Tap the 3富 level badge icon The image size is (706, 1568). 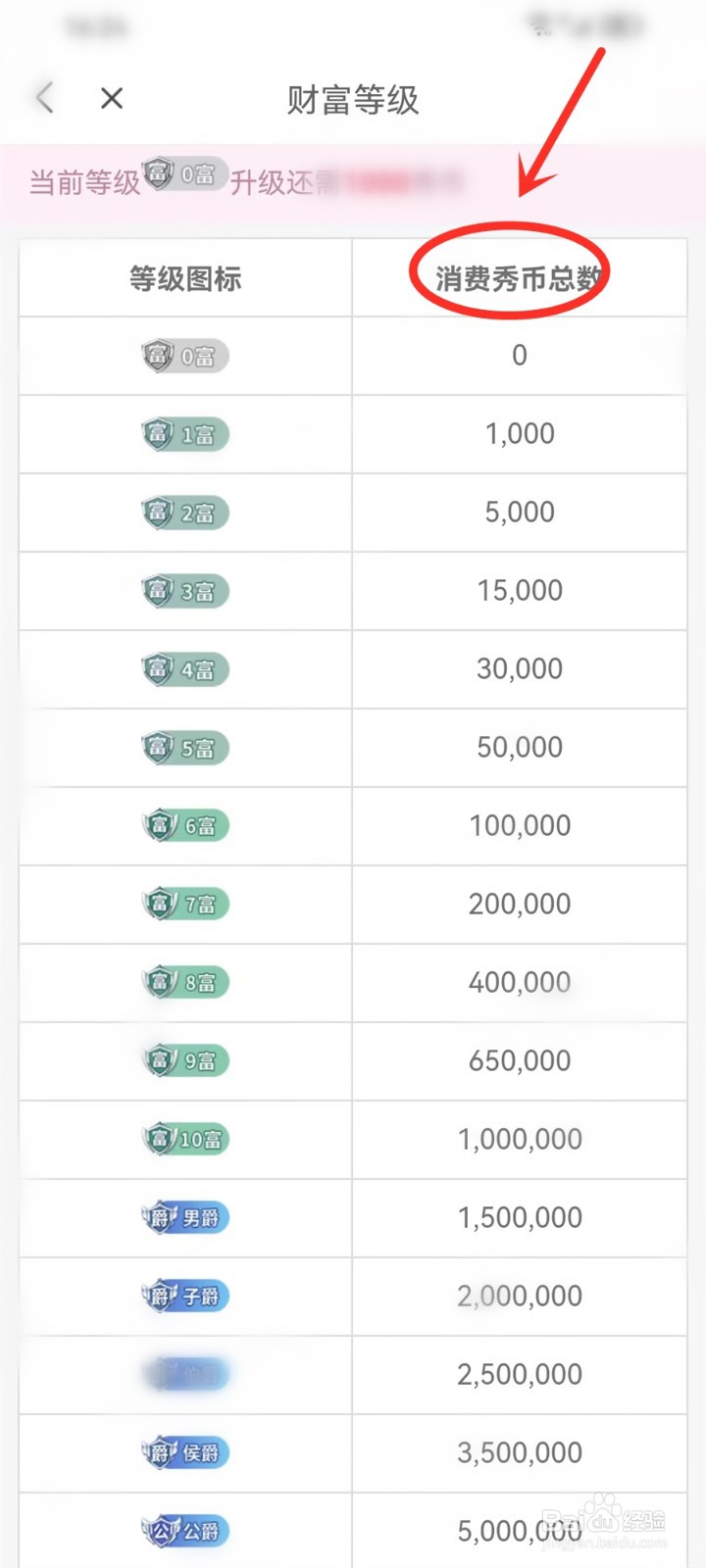click(185, 591)
